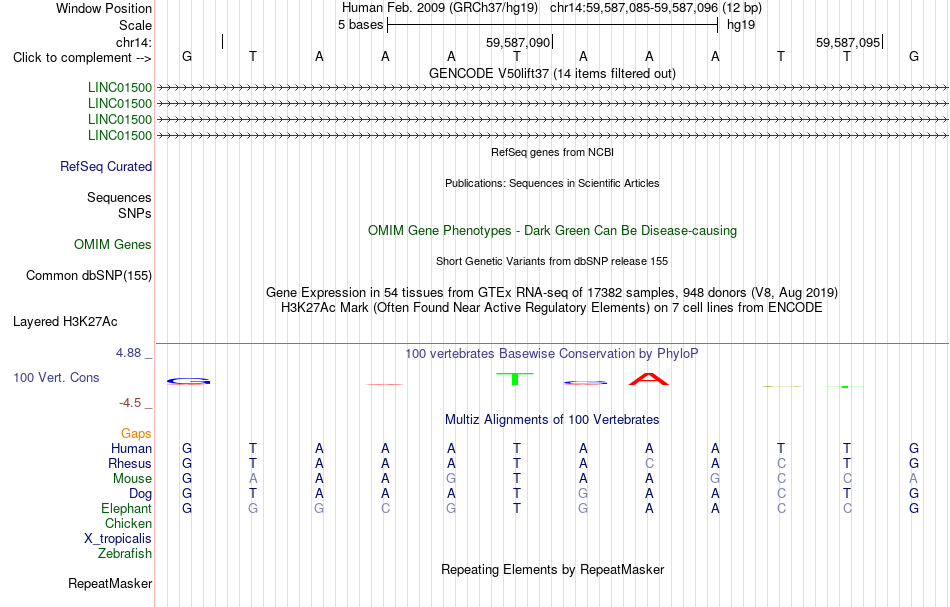Click the Window Position label
This screenshot has height=607, width=950.
pos(104,8)
